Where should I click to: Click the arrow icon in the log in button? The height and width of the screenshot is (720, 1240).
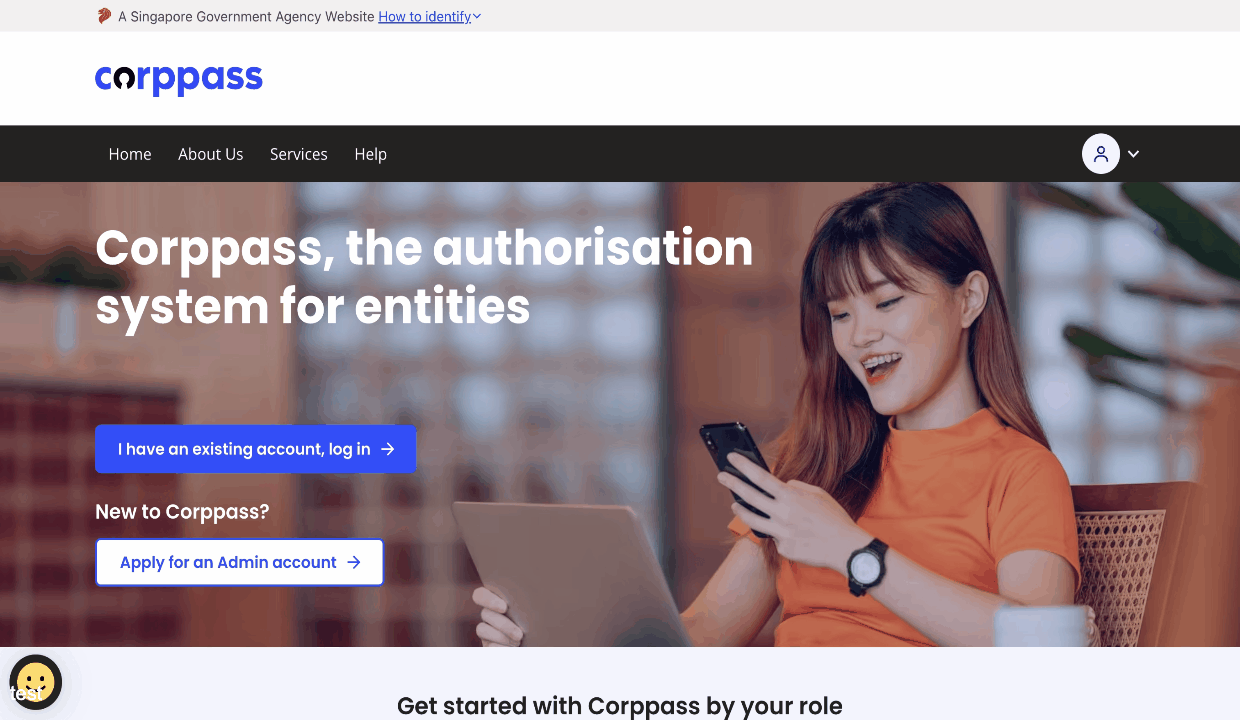388,449
